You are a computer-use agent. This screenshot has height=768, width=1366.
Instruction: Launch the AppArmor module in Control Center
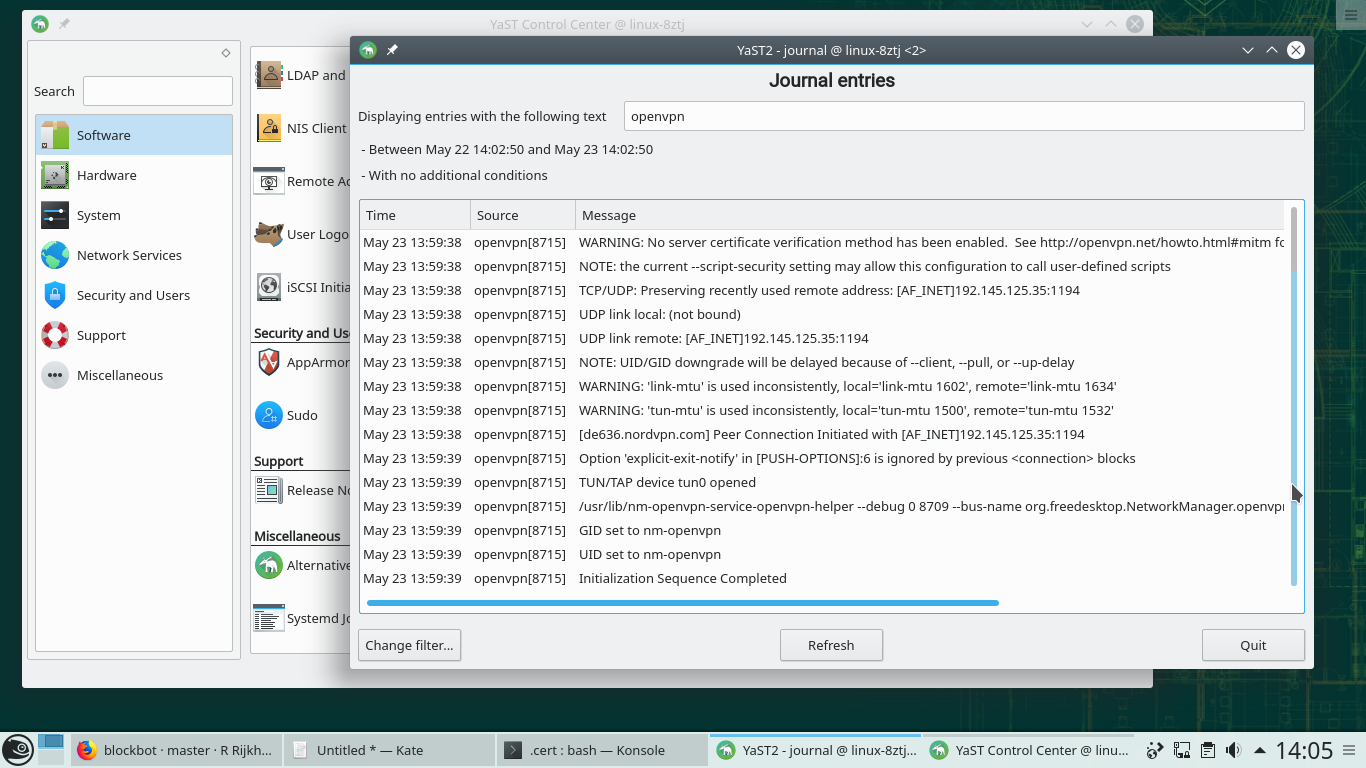pos(269,362)
